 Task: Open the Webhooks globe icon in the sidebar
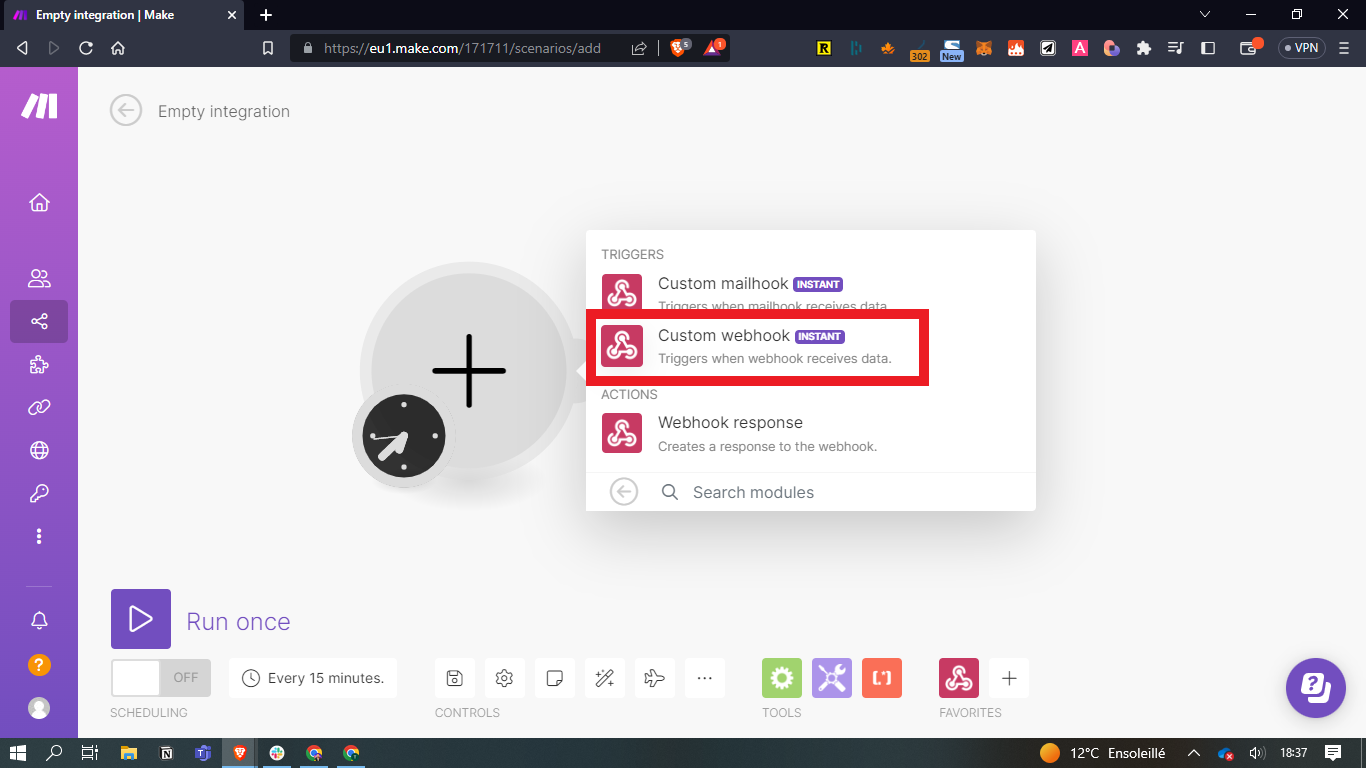pos(39,450)
